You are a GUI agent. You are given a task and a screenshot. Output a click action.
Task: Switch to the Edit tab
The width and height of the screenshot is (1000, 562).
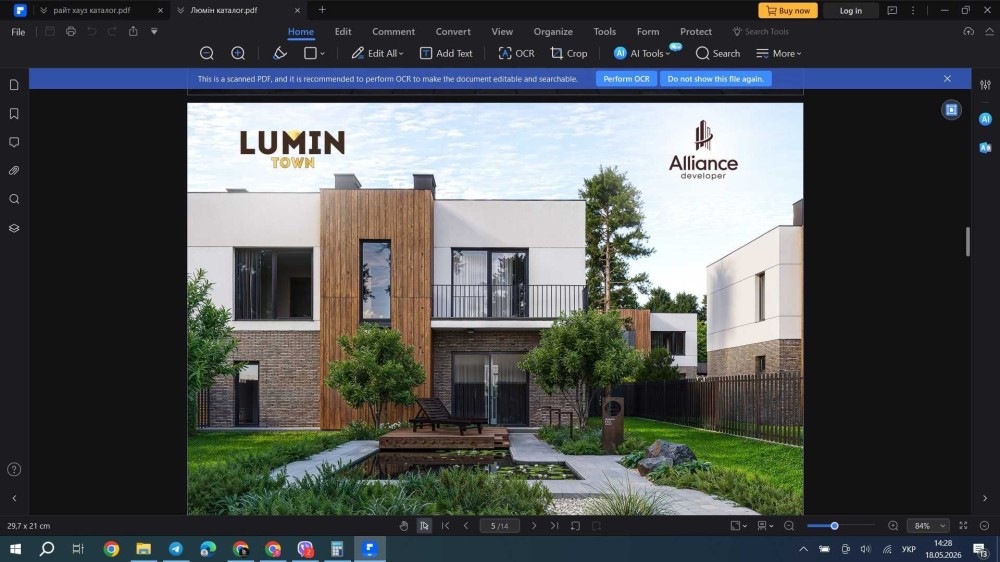pyautogui.click(x=343, y=31)
